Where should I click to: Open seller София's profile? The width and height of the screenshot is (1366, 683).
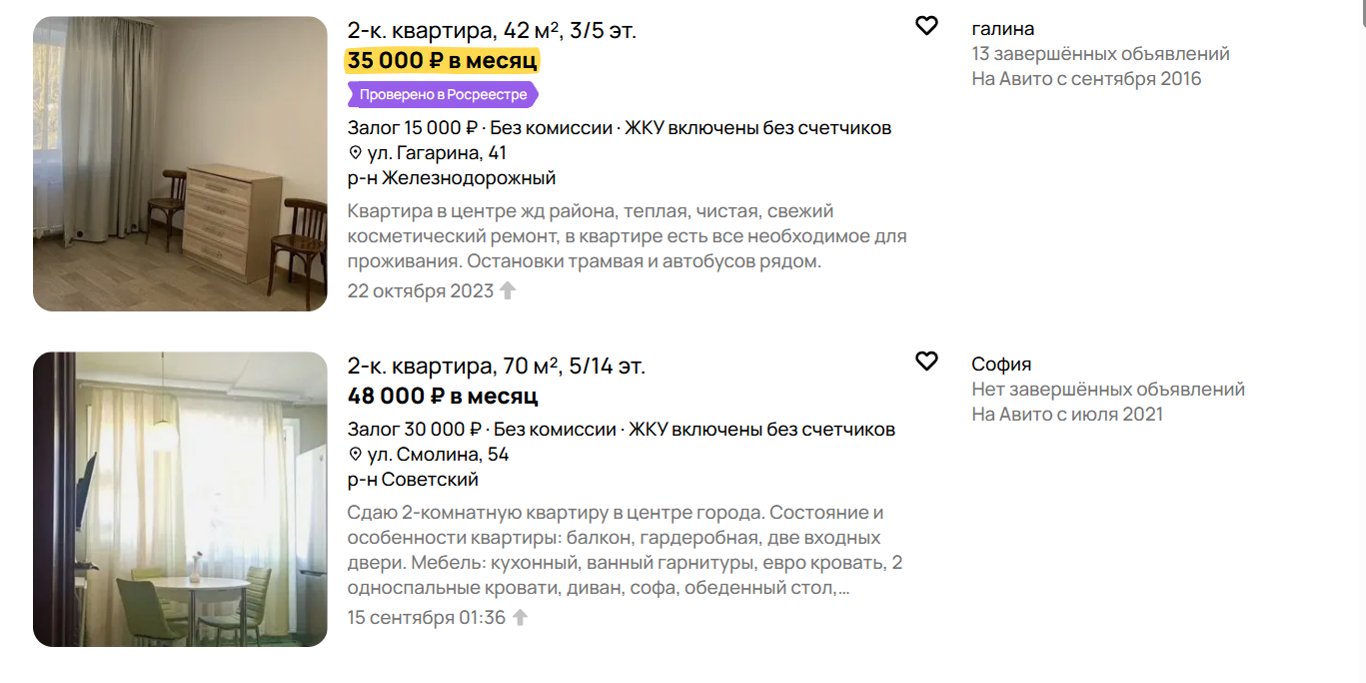click(1001, 364)
